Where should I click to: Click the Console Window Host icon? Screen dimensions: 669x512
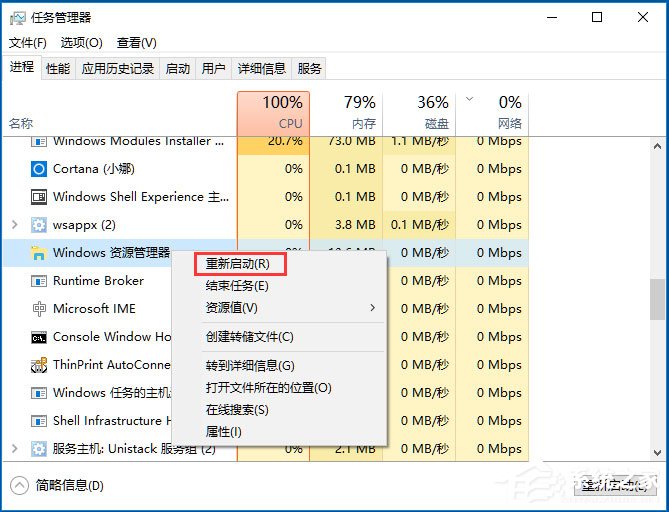pos(39,337)
